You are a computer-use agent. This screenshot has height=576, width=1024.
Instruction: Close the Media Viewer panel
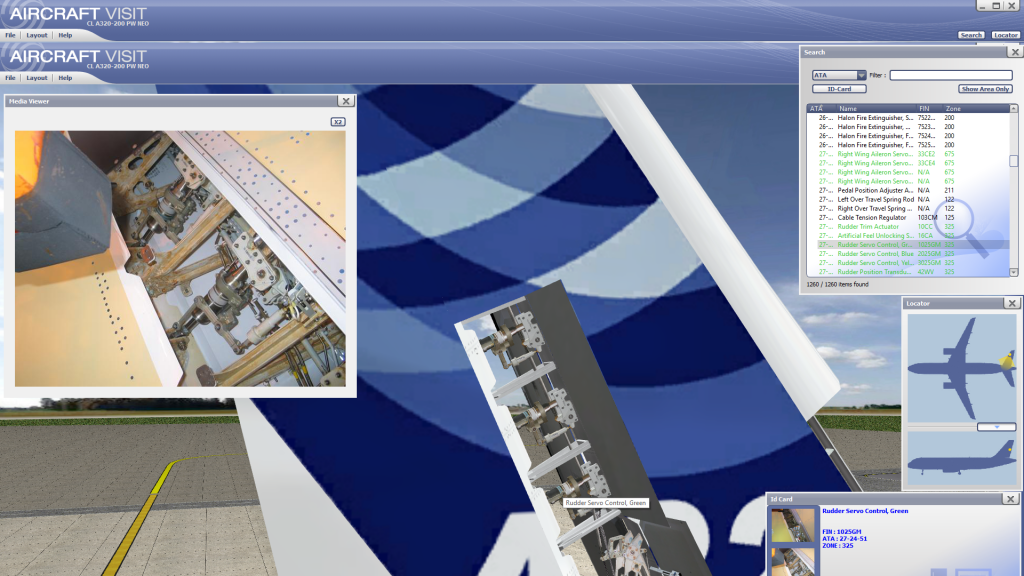click(x=346, y=101)
